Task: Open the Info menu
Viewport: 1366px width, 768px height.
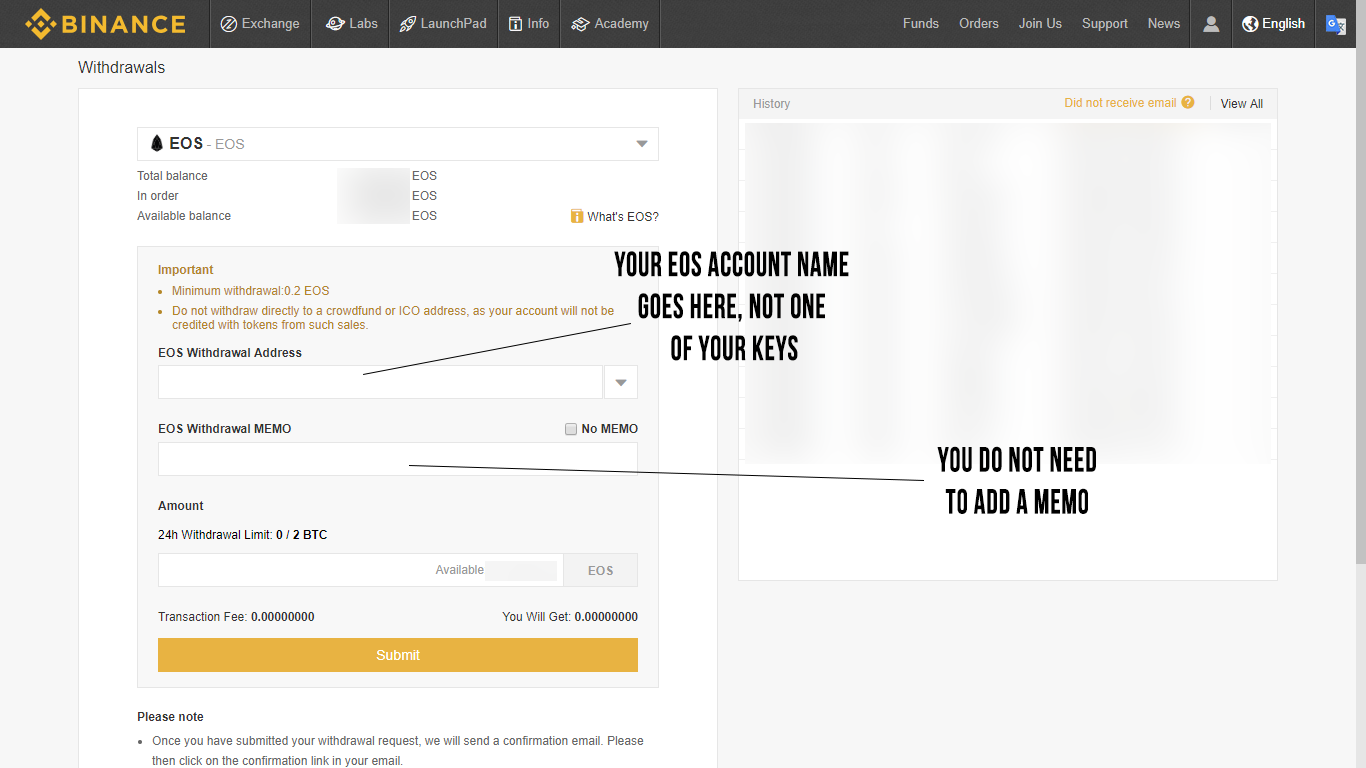Action: pos(529,24)
